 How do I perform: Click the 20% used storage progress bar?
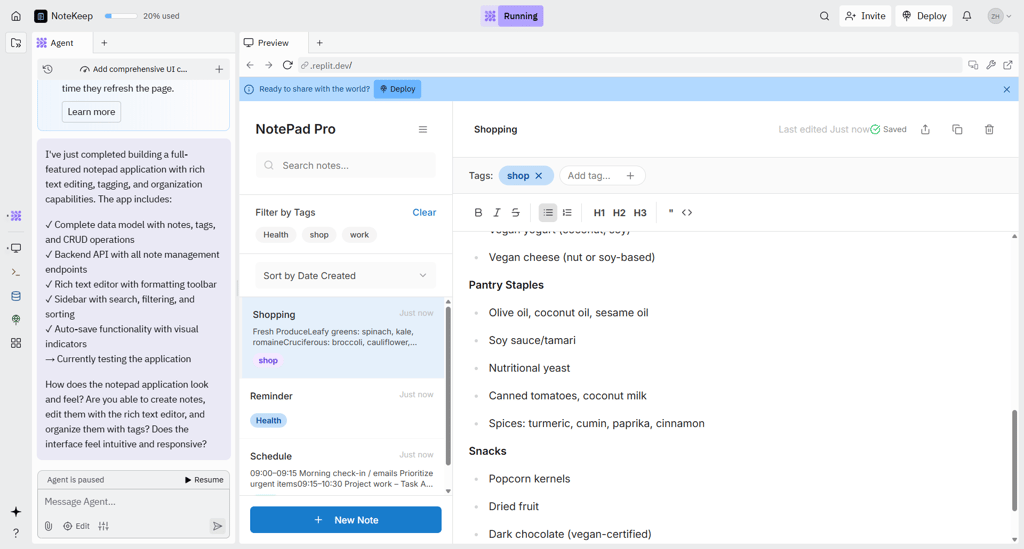tap(121, 16)
